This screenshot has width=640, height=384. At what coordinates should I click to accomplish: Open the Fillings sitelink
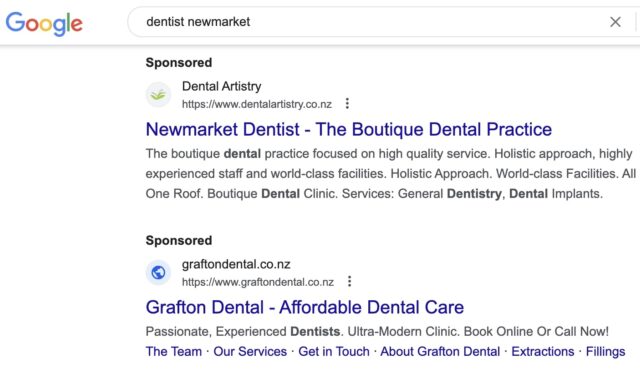coord(605,351)
